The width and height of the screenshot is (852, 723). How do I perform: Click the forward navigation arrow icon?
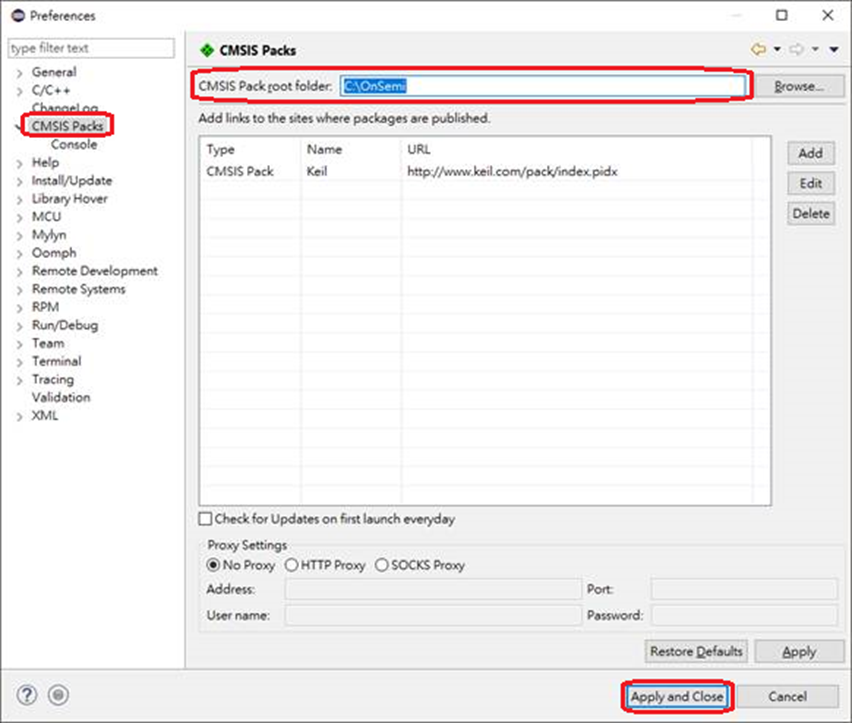pyautogui.click(x=797, y=49)
